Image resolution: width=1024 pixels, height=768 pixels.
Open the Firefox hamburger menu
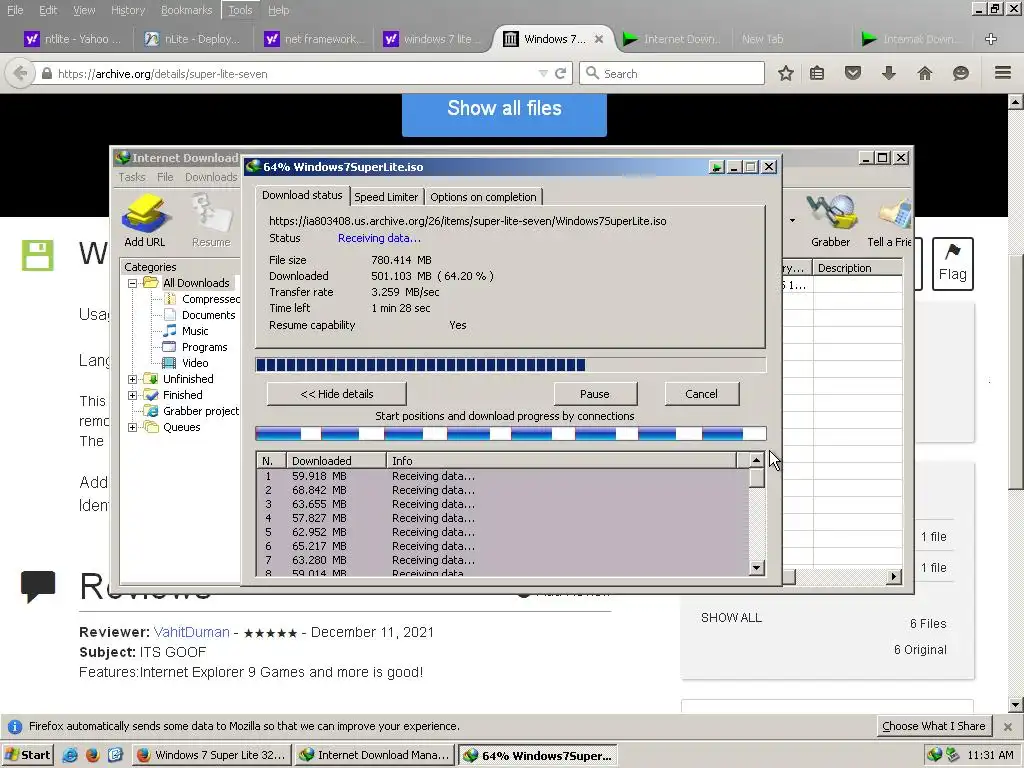point(1003,72)
